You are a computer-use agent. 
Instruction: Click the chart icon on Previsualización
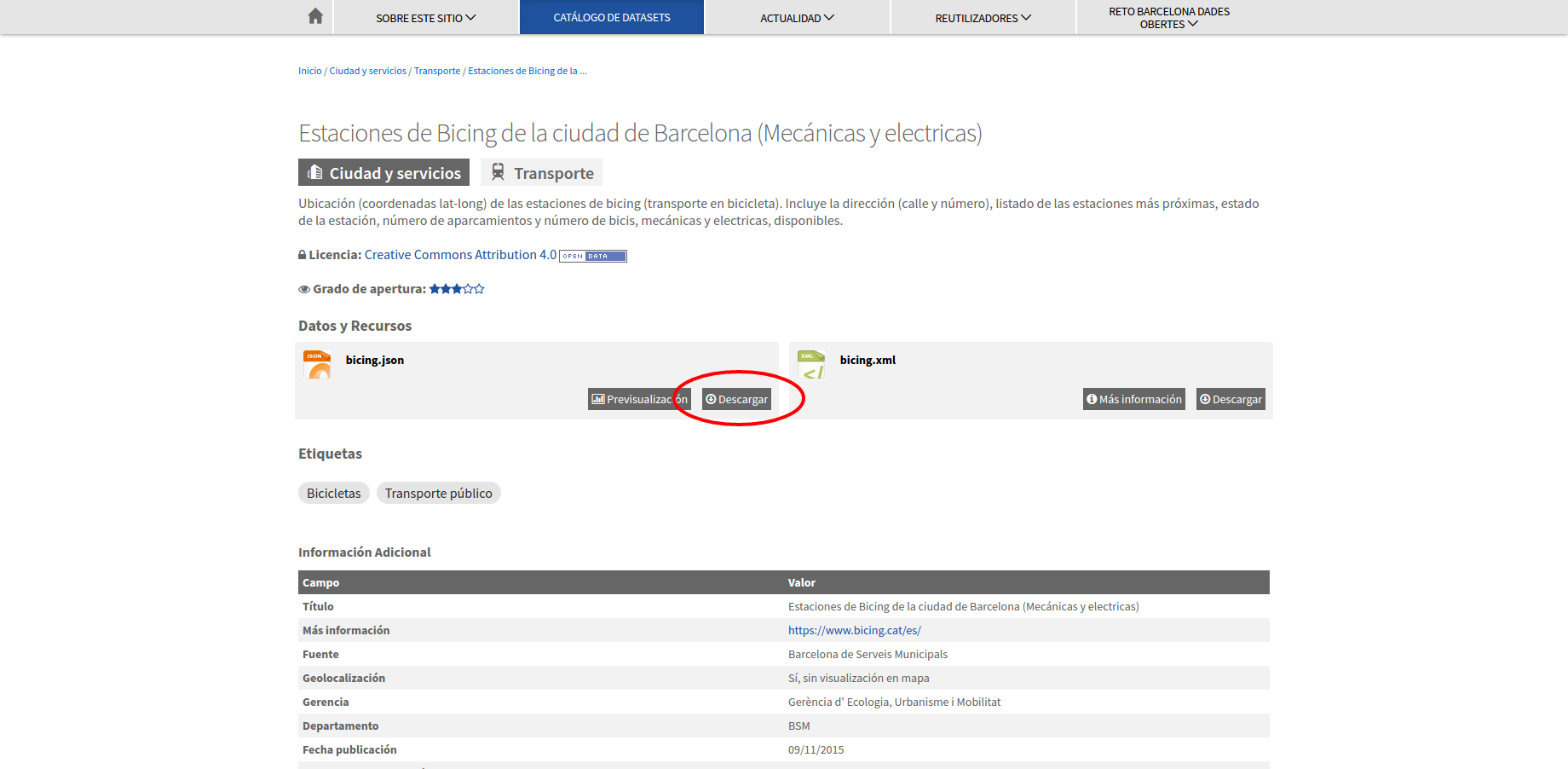[x=598, y=398]
